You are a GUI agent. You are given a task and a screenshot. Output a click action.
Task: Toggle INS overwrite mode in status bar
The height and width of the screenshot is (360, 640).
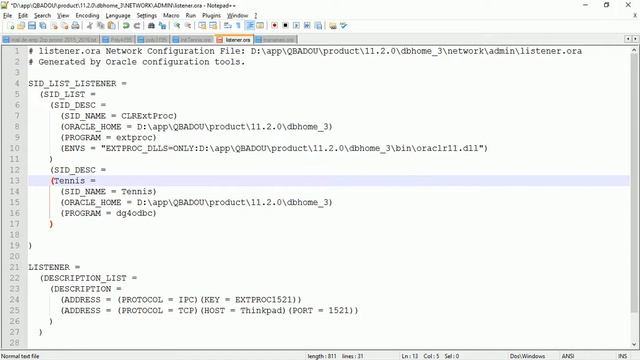pyautogui.click(x=622, y=356)
